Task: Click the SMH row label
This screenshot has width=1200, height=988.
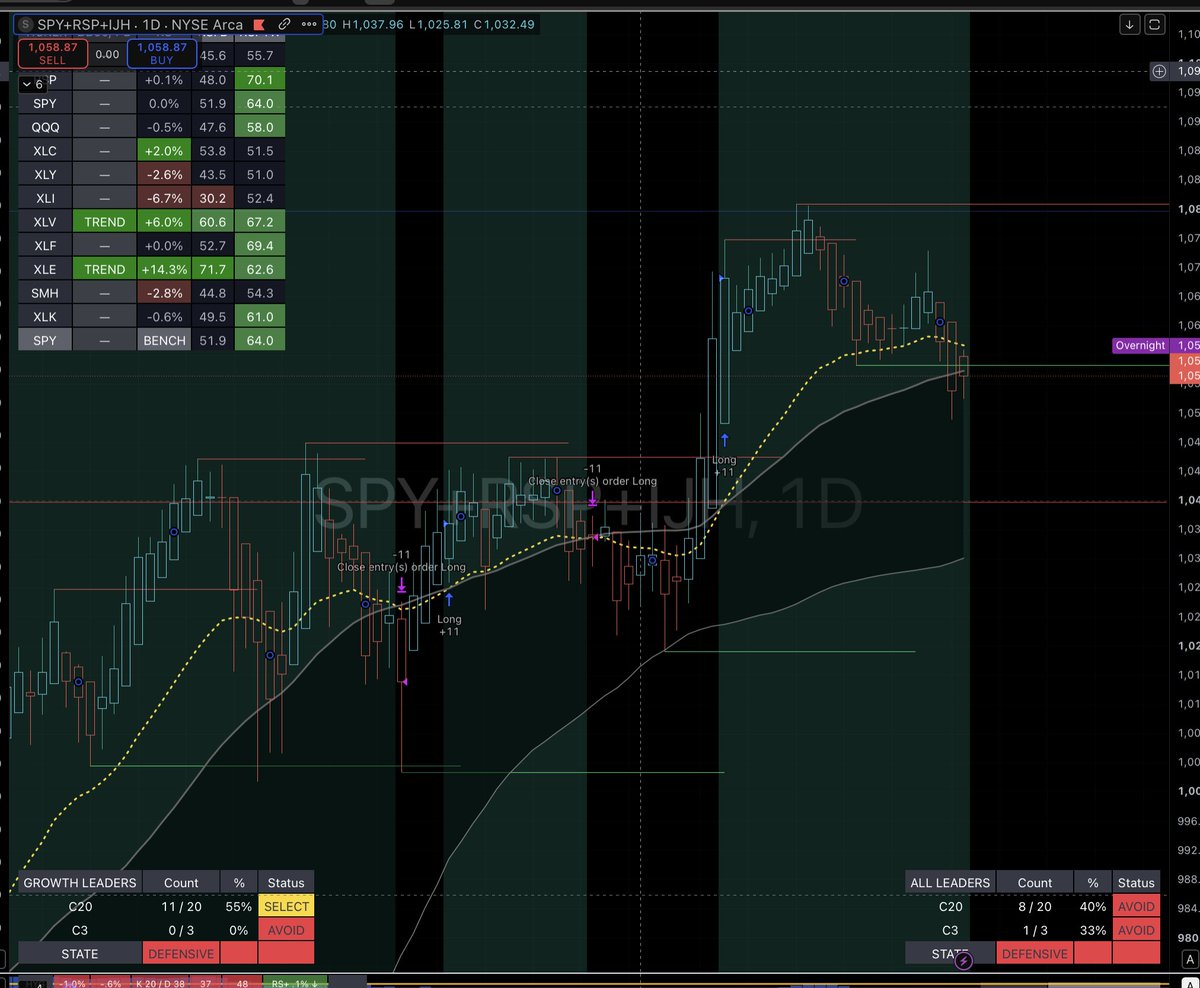Action: (45, 293)
